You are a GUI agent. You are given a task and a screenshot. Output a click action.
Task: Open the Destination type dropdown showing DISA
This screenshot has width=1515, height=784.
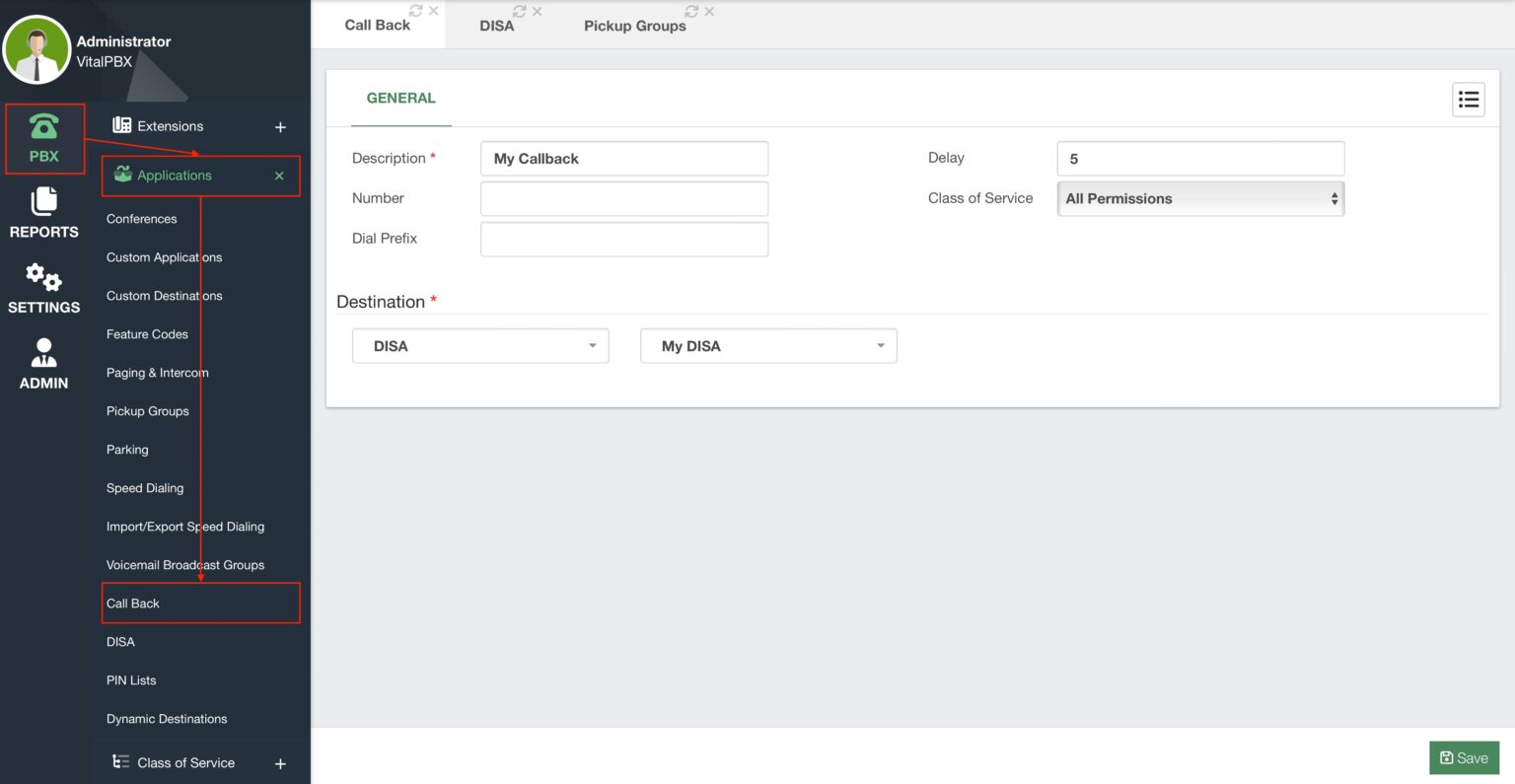coord(480,345)
